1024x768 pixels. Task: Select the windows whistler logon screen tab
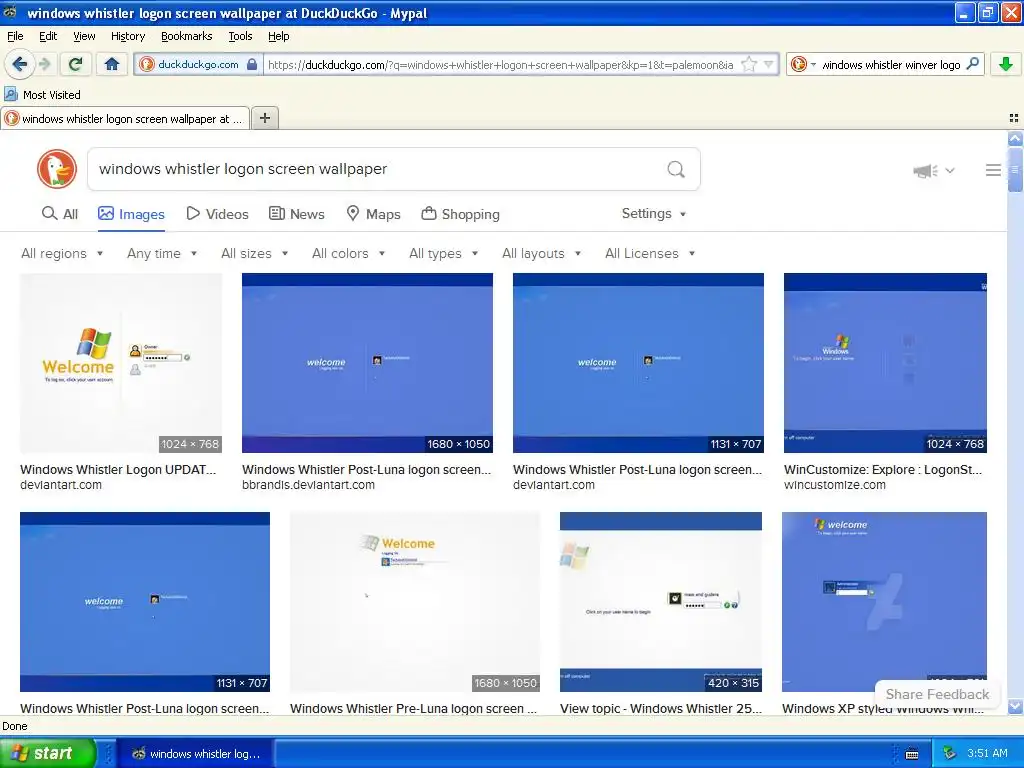pyautogui.click(x=125, y=119)
